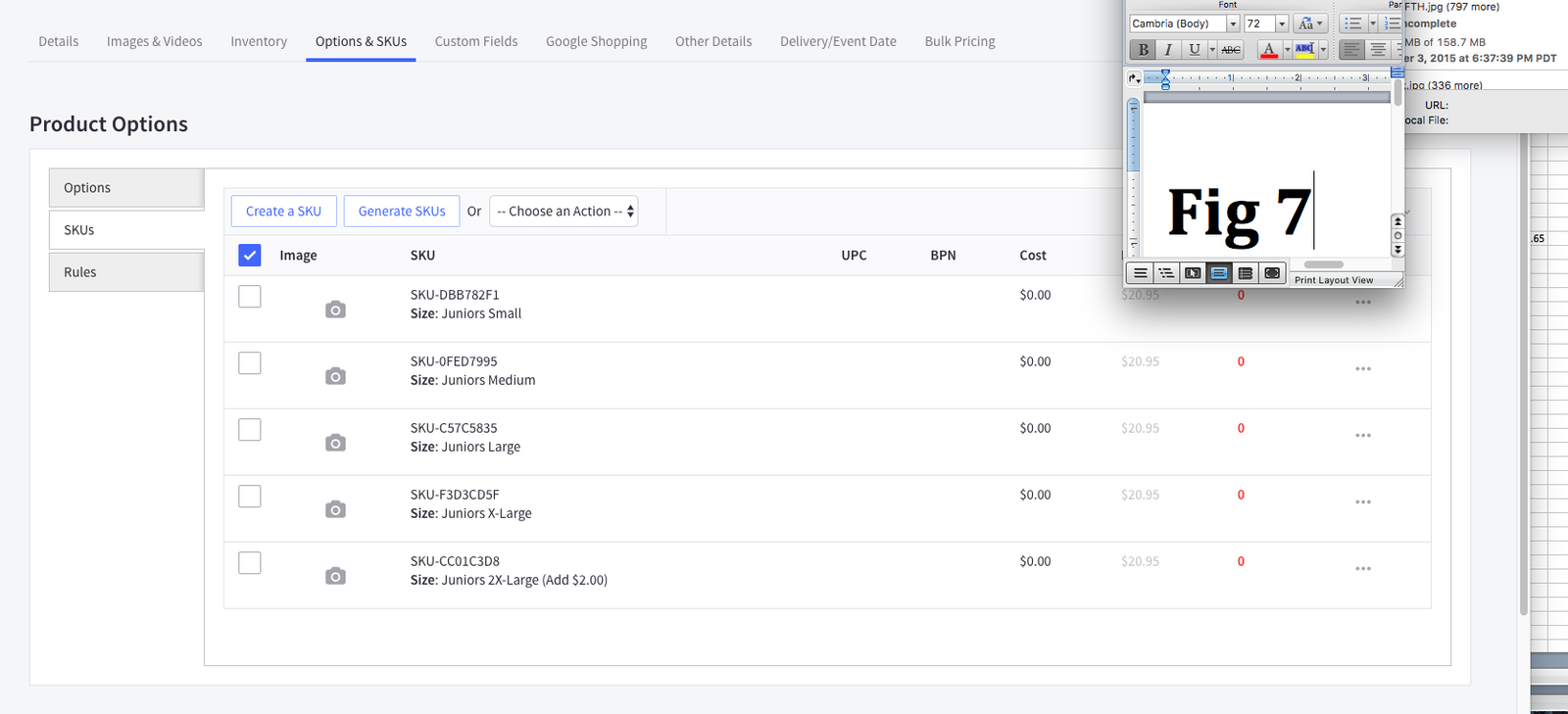Open the bullet style dropdown arrow

coord(1372,24)
